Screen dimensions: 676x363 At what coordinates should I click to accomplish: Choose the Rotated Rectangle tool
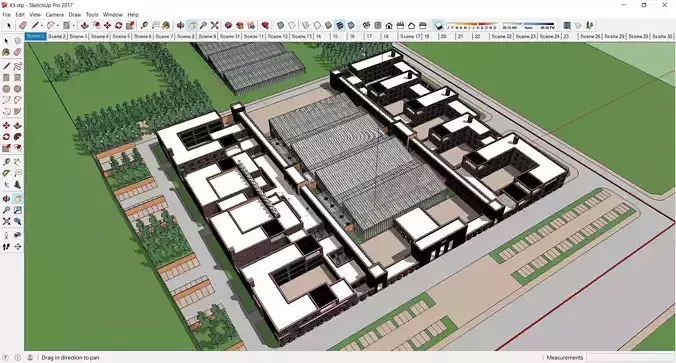coord(18,78)
